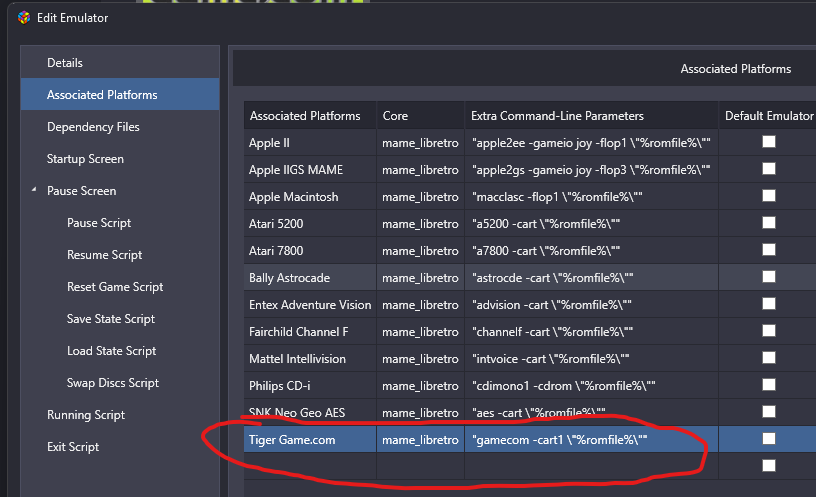
Task: Check Default Emulator for Entex Adventure Vision
Action: (x=769, y=304)
